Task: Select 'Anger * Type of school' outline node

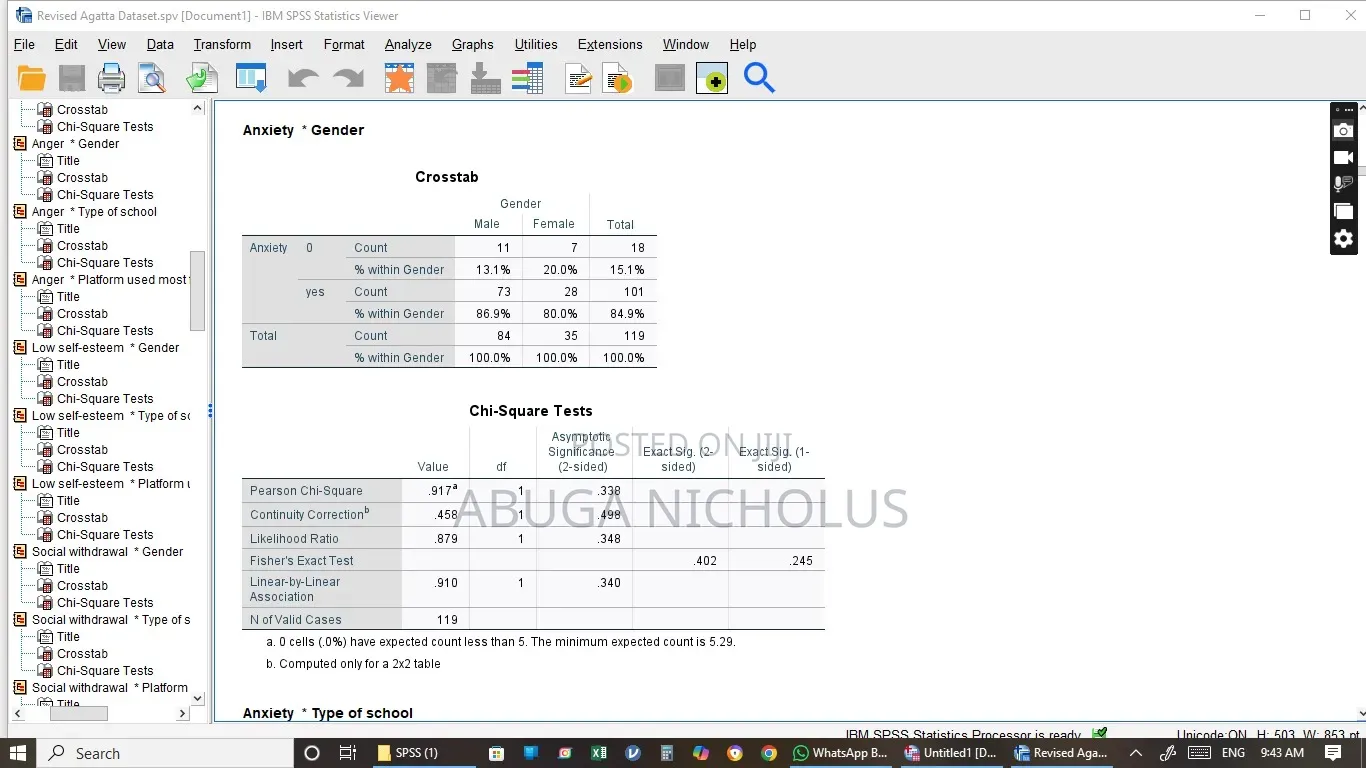Action: coord(94,212)
